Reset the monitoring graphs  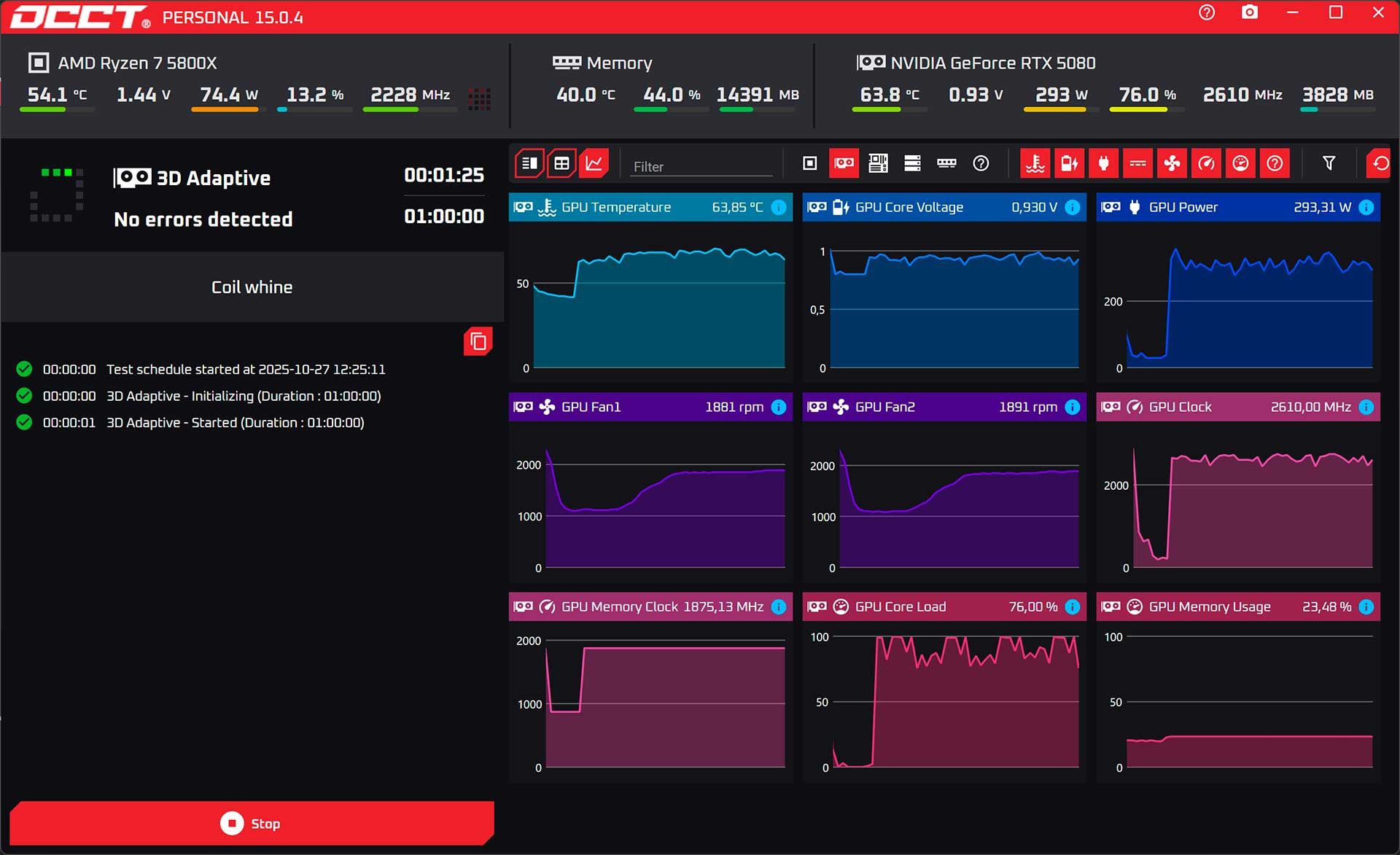click(1380, 163)
